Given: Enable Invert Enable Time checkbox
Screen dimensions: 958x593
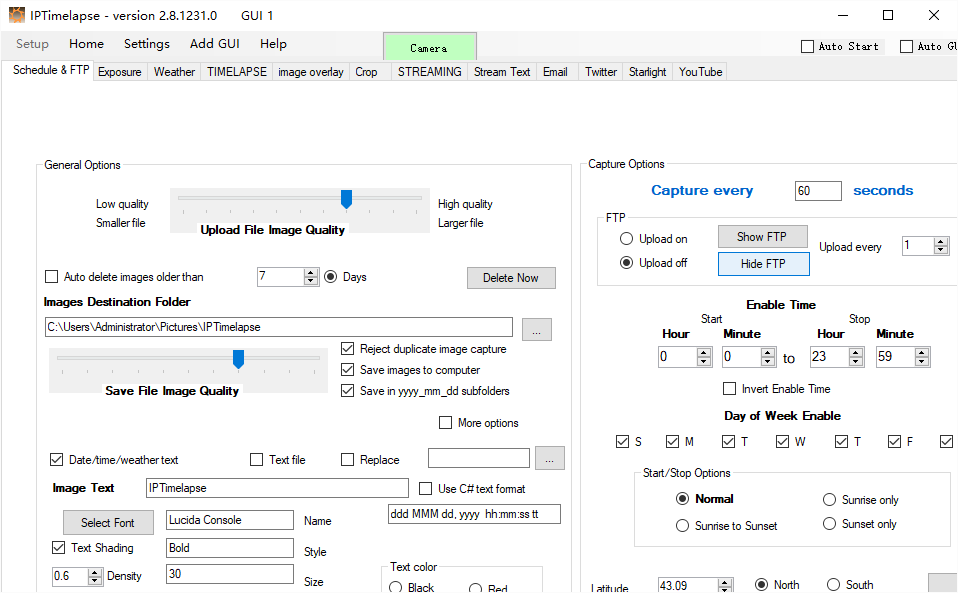Looking at the screenshot, I should (729, 388).
